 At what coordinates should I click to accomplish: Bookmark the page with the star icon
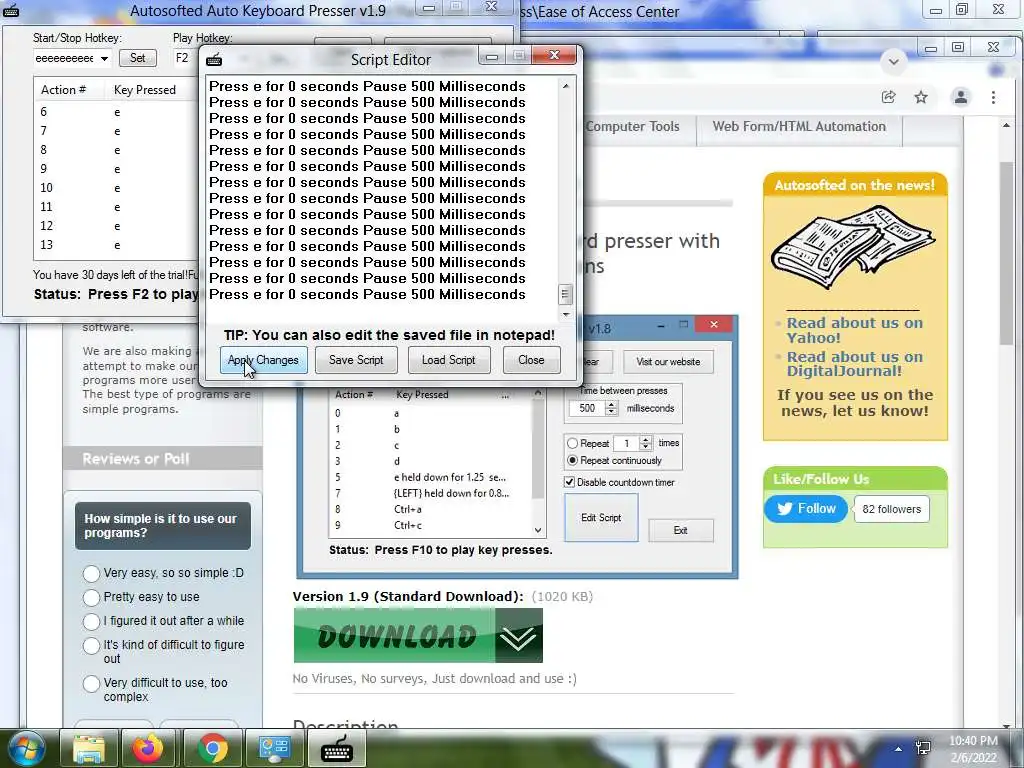click(x=921, y=97)
